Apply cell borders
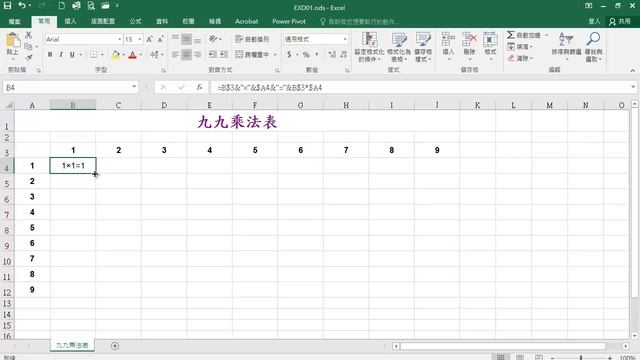This screenshot has height=360, width=640. 94,54
